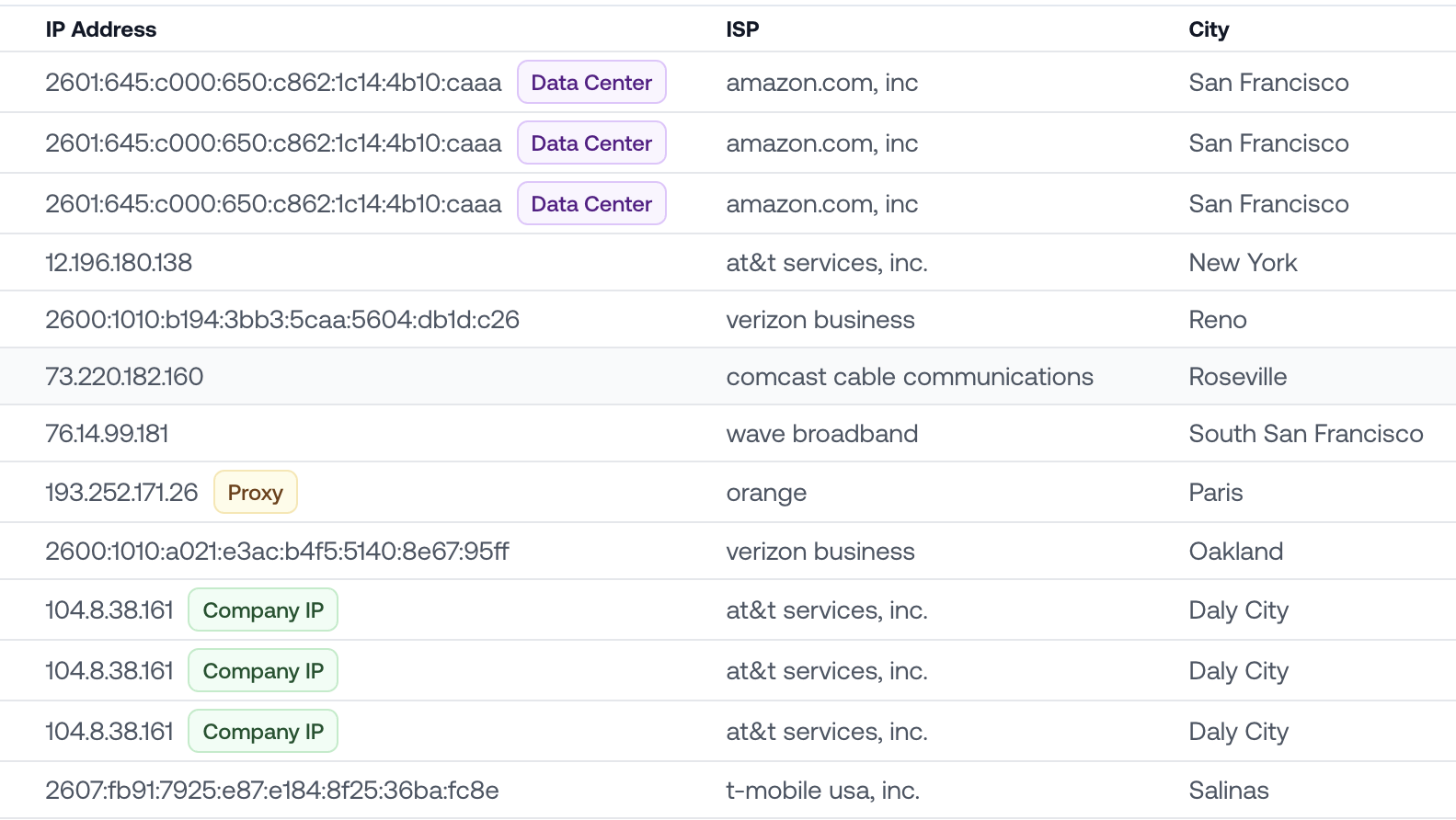This screenshot has height=820, width=1456.
Task: Click the Paris city cell
Action: [1215, 493]
